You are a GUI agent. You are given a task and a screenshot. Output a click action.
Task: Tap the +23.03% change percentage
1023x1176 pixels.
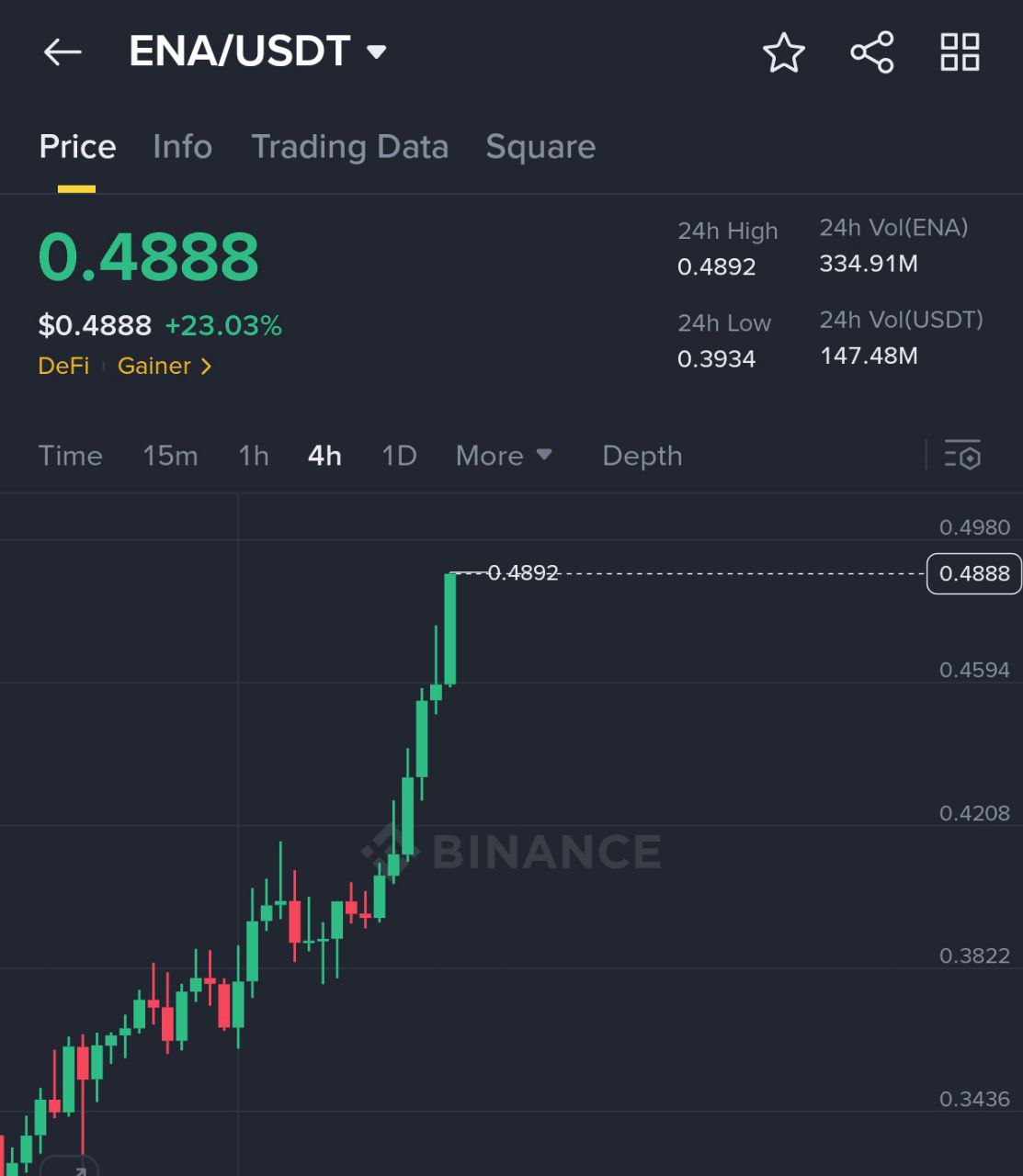pyautogui.click(x=223, y=325)
